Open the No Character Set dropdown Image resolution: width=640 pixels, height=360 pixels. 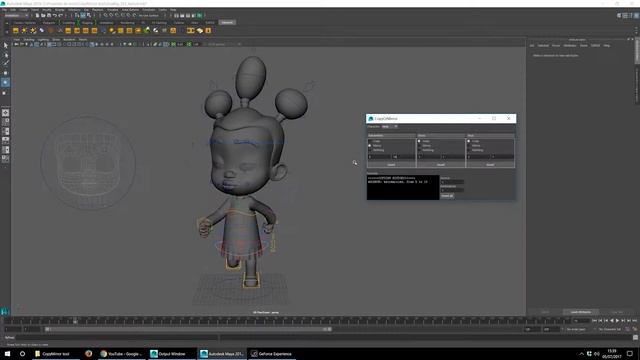611,329
